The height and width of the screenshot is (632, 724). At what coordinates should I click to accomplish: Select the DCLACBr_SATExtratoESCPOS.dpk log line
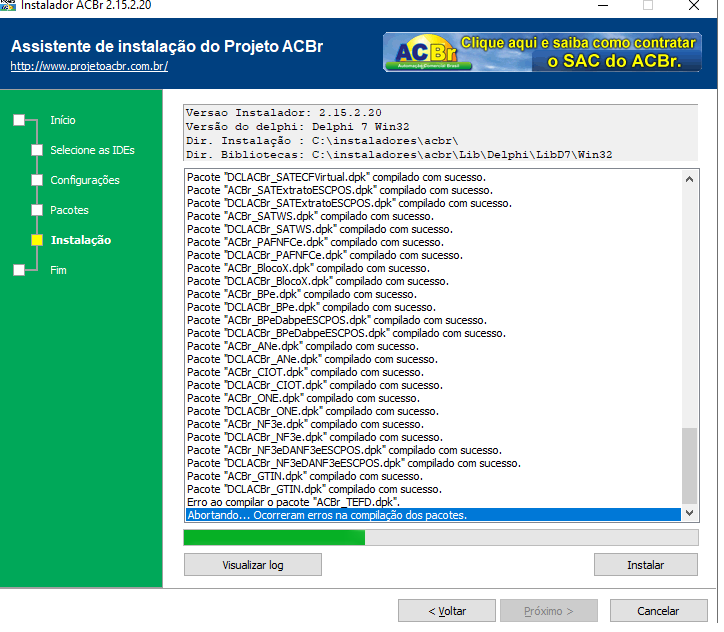433,204
